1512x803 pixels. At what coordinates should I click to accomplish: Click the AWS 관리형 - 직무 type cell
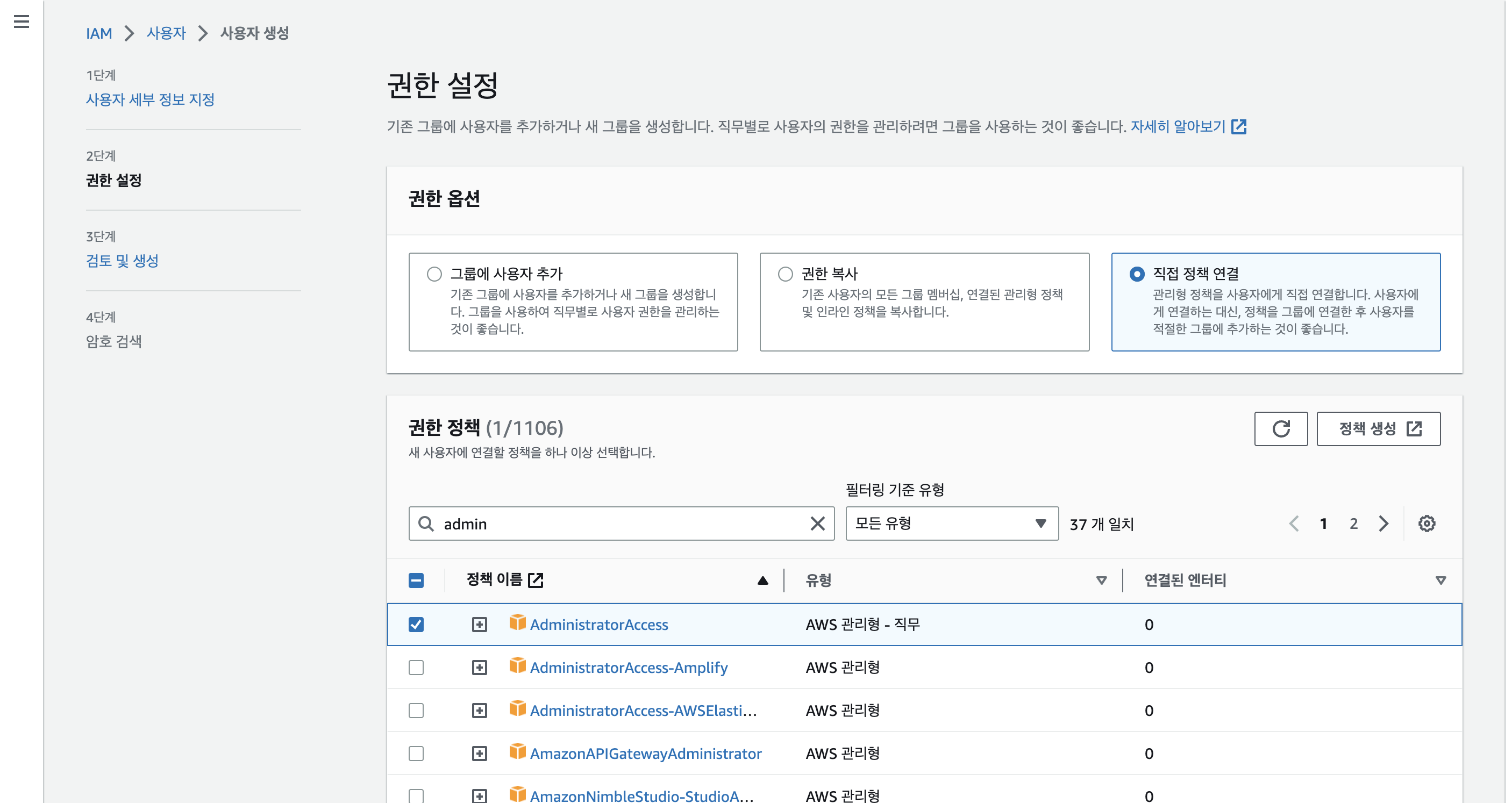[862, 624]
